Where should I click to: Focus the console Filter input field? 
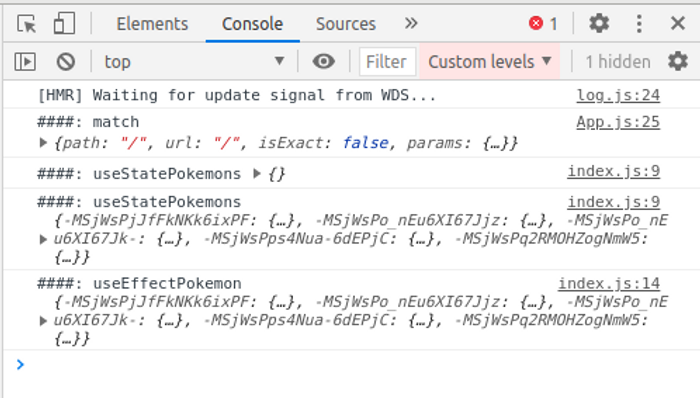pyautogui.click(x=388, y=62)
